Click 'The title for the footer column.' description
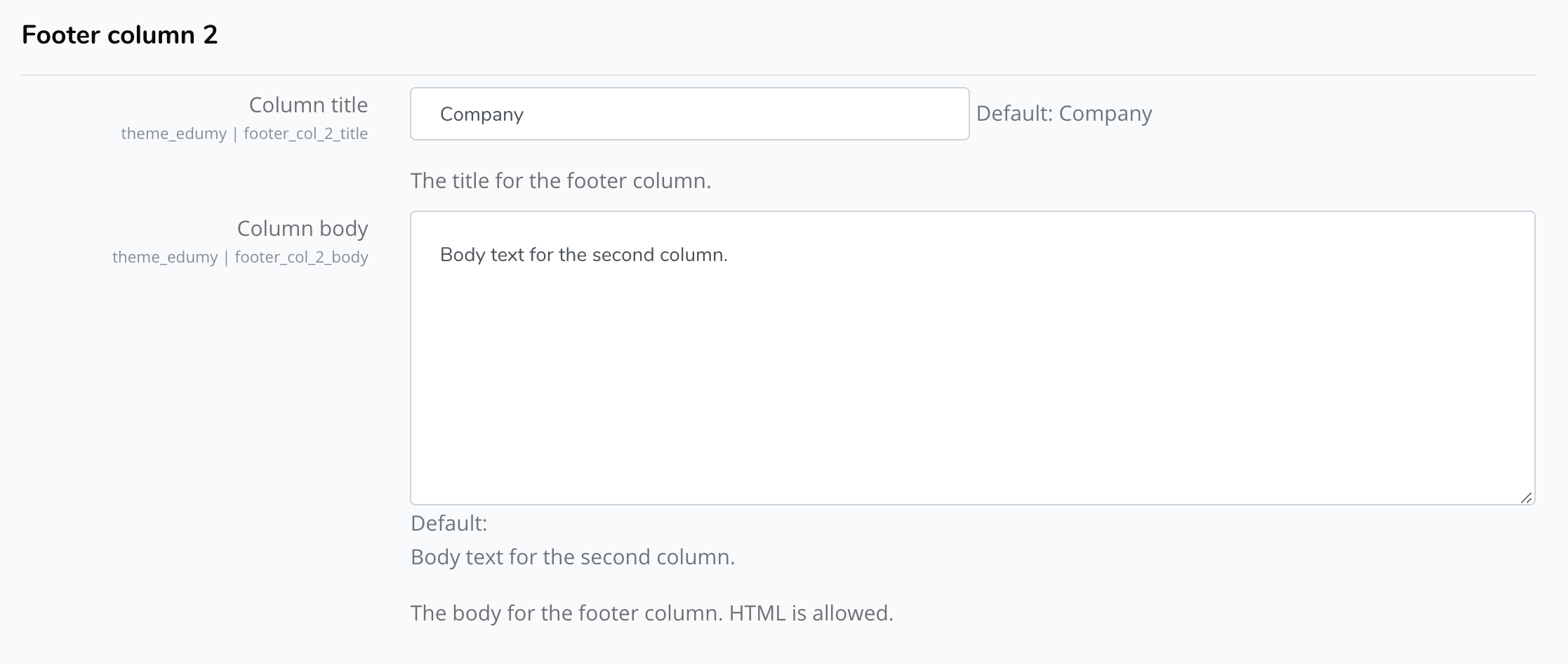 coord(561,181)
